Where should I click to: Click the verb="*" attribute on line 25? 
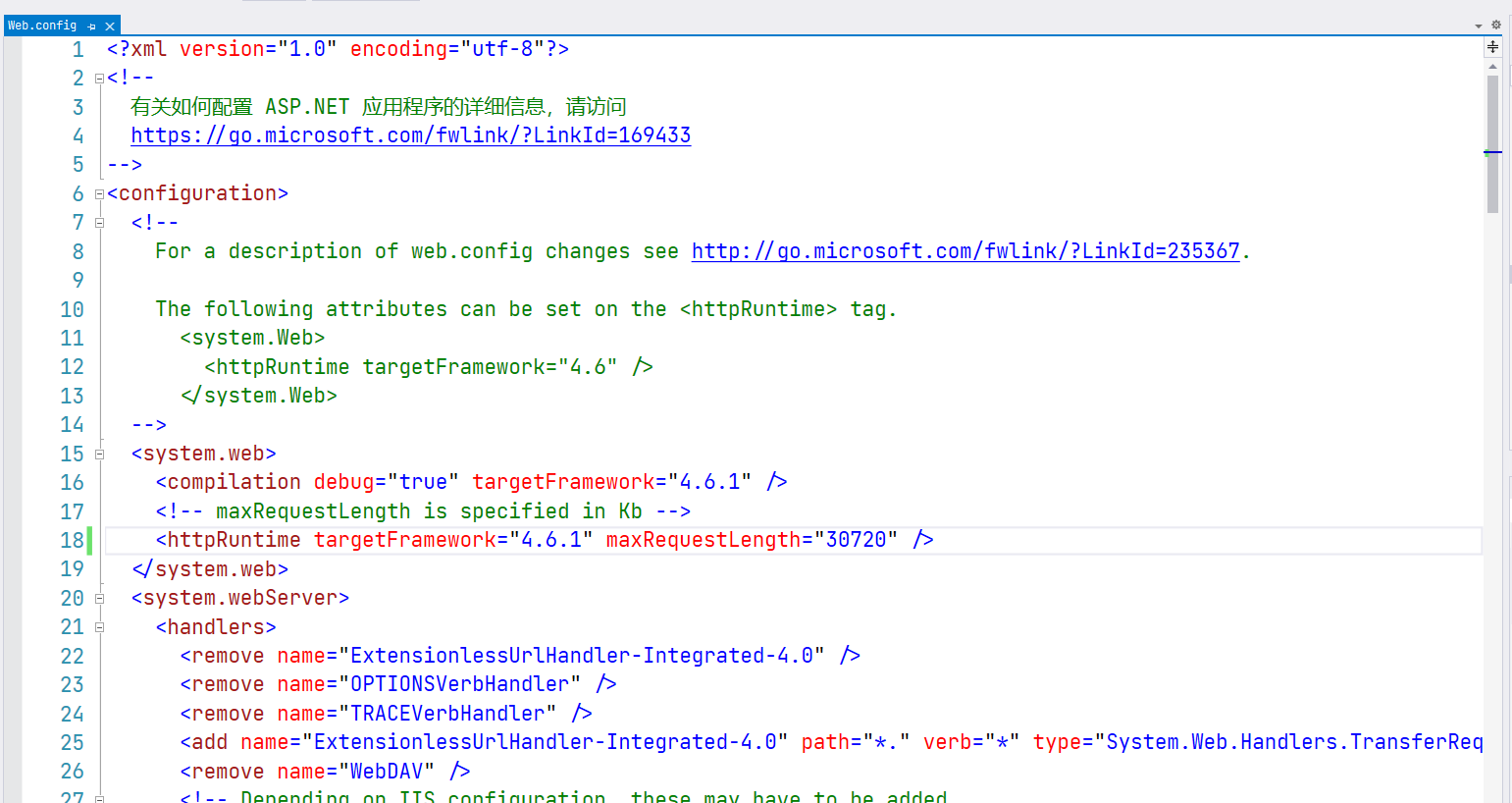[x=971, y=742]
